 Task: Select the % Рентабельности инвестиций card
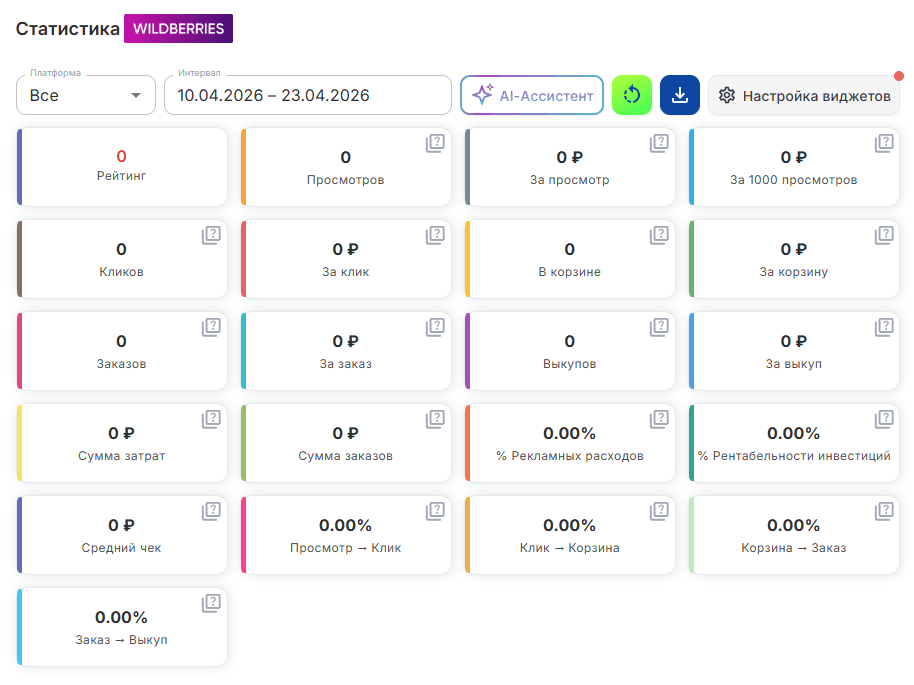pos(794,443)
